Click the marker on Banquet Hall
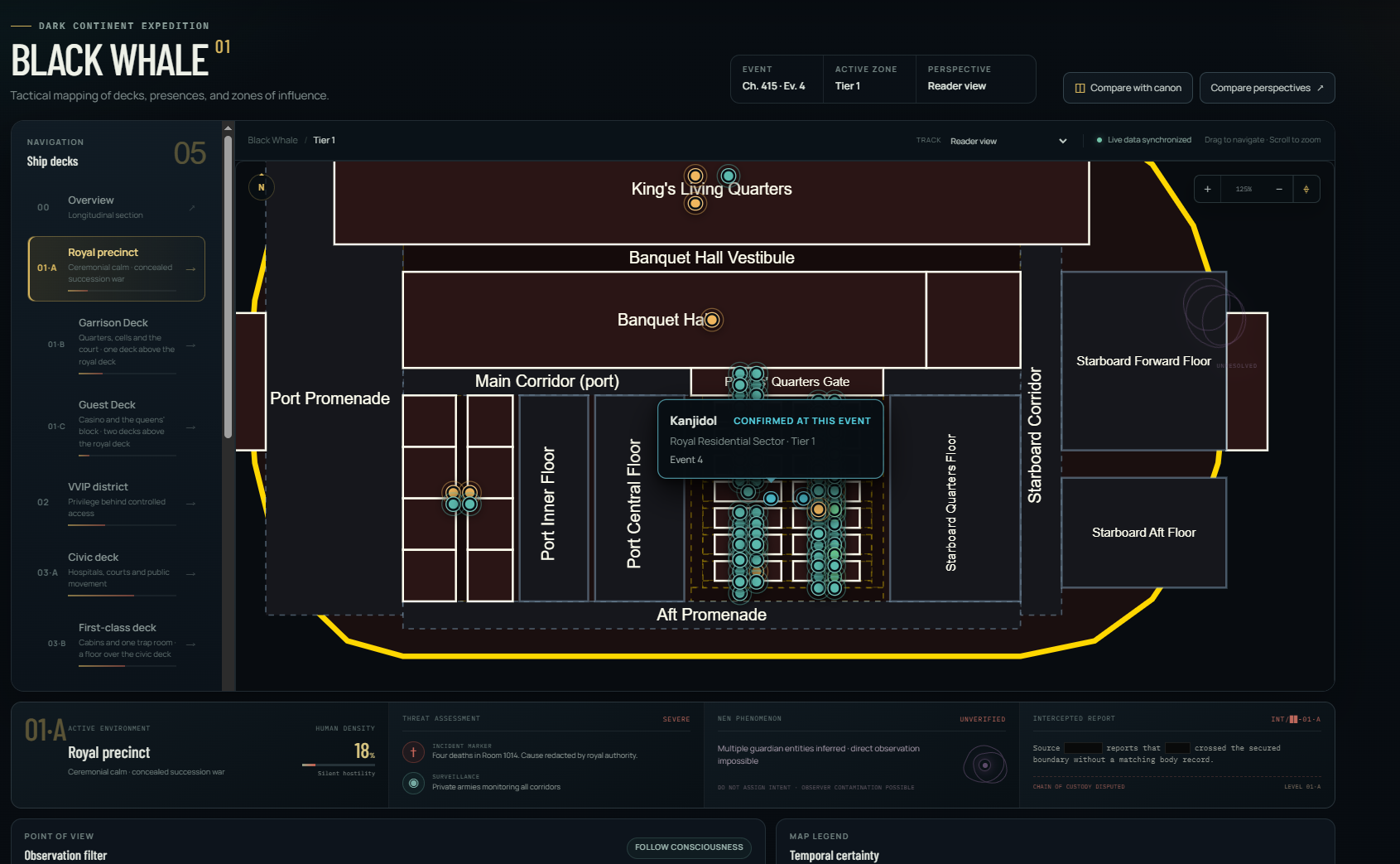The image size is (1400, 864). 712,320
